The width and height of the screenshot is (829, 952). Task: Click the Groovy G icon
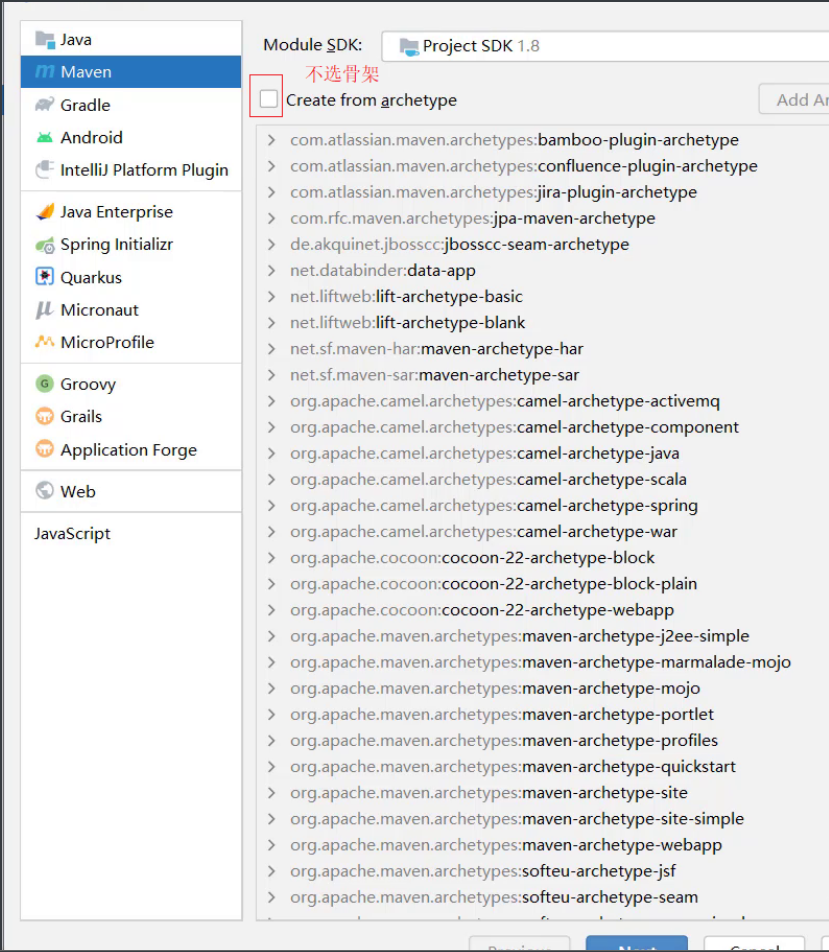[x=45, y=384]
